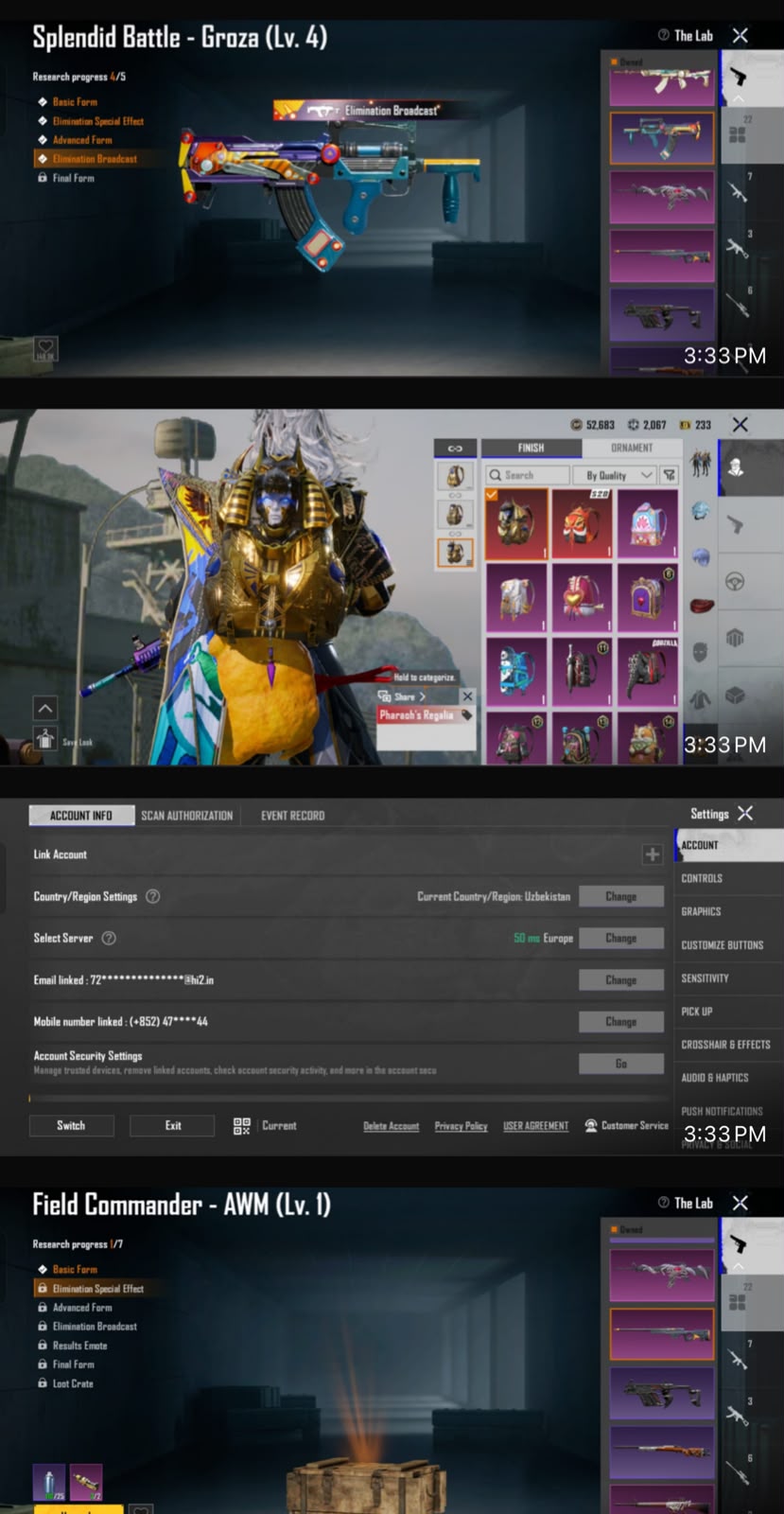Open the Delete Account link
This screenshot has height=1514, width=784.
coord(392,1126)
